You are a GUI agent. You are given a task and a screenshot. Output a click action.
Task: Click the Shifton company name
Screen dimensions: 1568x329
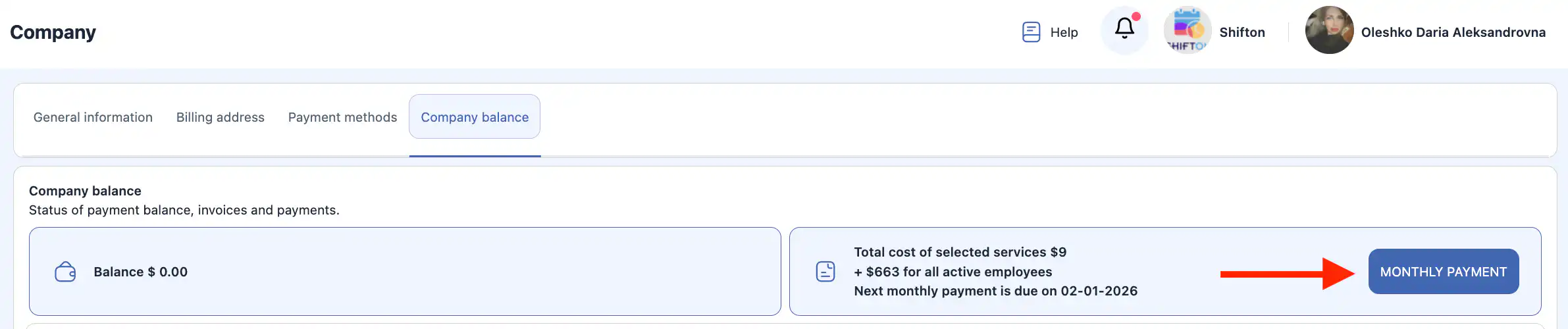click(x=1241, y=32)
